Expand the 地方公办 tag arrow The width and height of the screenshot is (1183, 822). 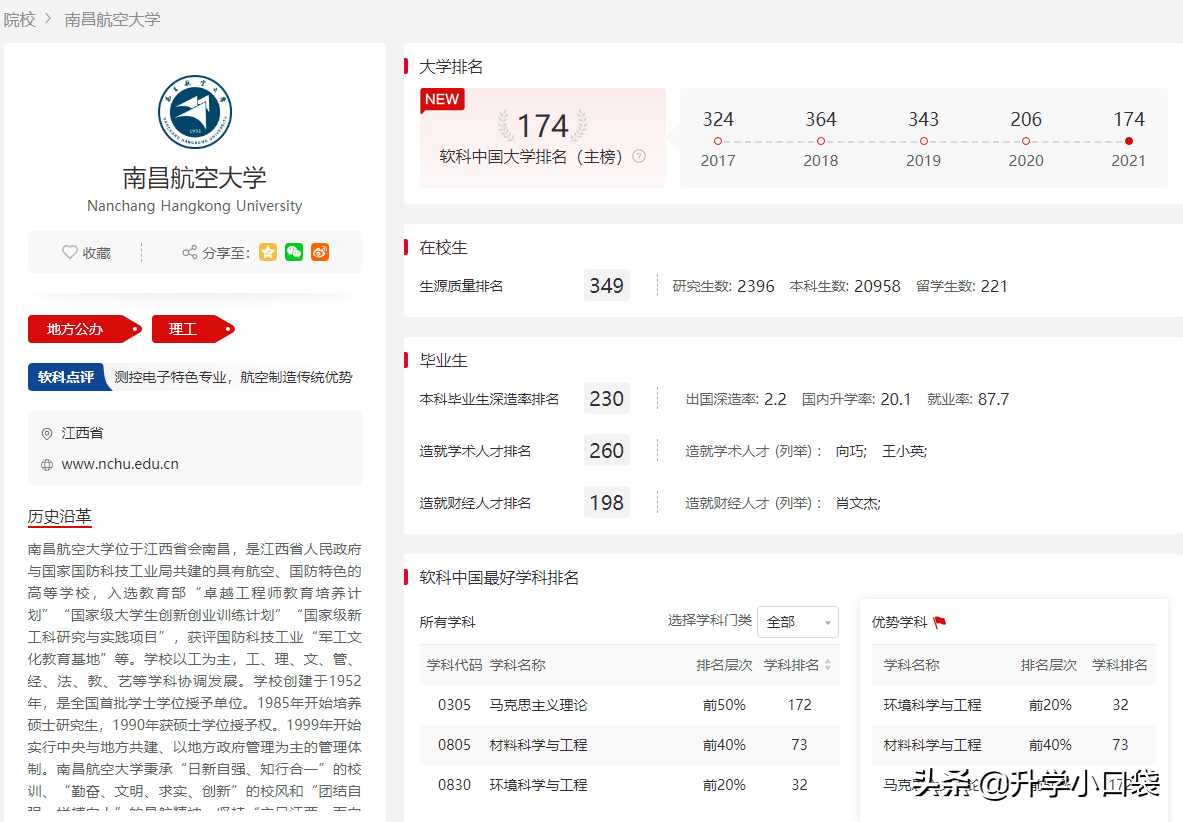[135, 329]
